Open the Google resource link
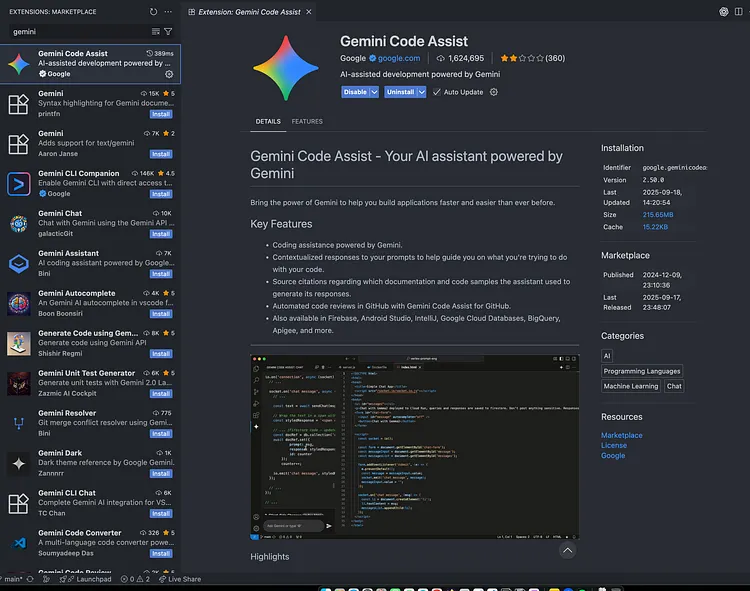 pos(613,456)
